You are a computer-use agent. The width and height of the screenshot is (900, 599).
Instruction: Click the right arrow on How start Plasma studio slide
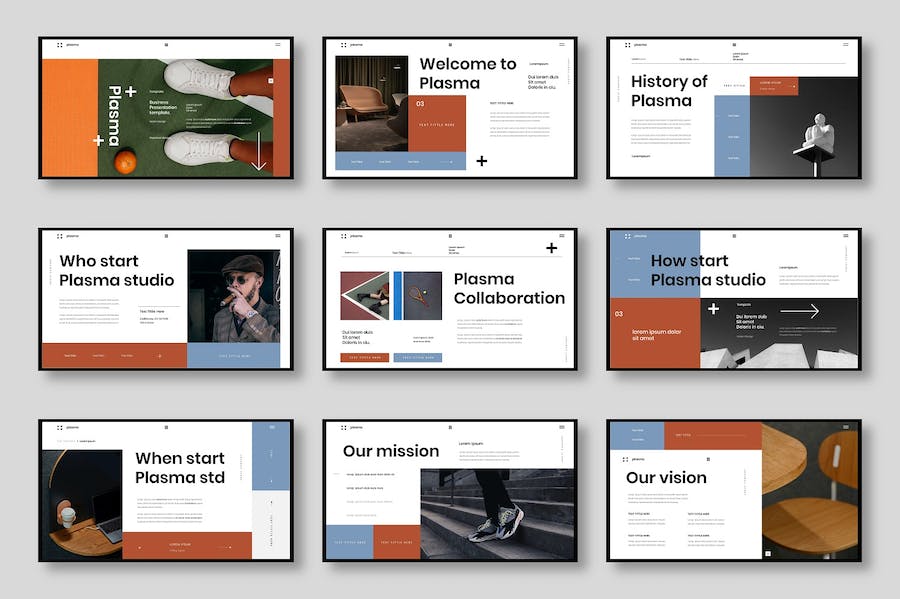click(799, 311)
